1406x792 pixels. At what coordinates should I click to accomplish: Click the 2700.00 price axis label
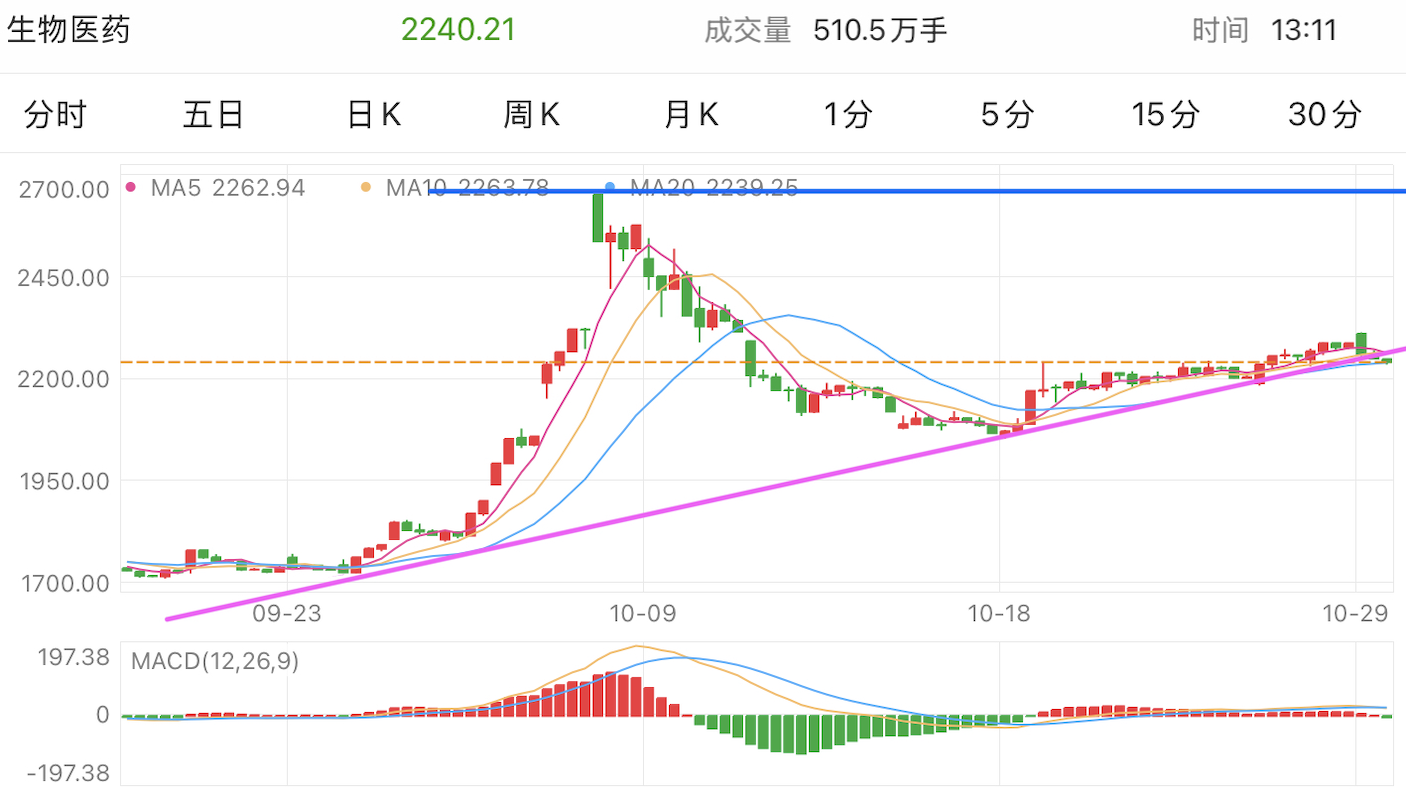tap(64, 188)
